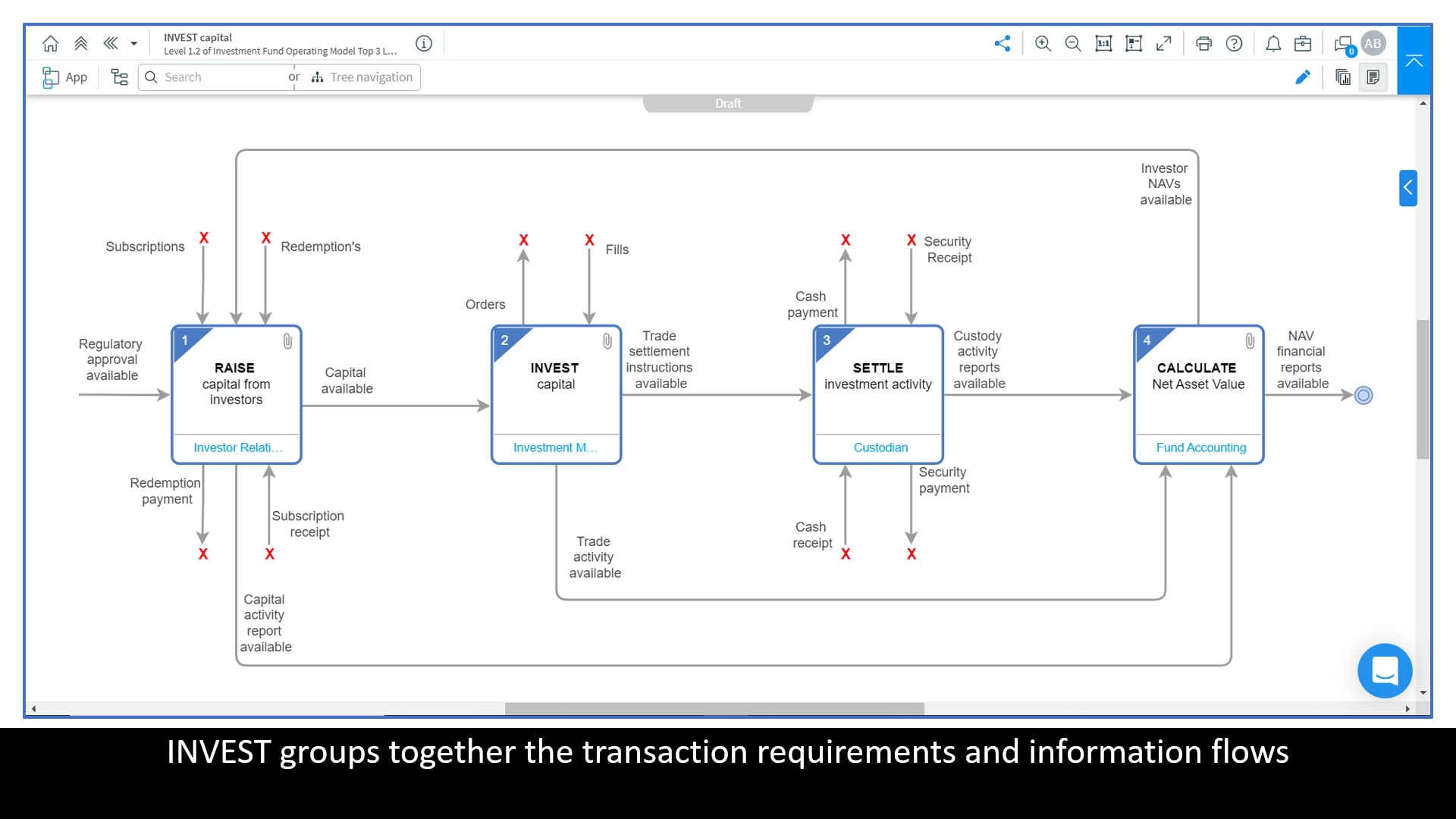The image size is (1456, 819).
Task: Open the App menu
Action: 65,77
